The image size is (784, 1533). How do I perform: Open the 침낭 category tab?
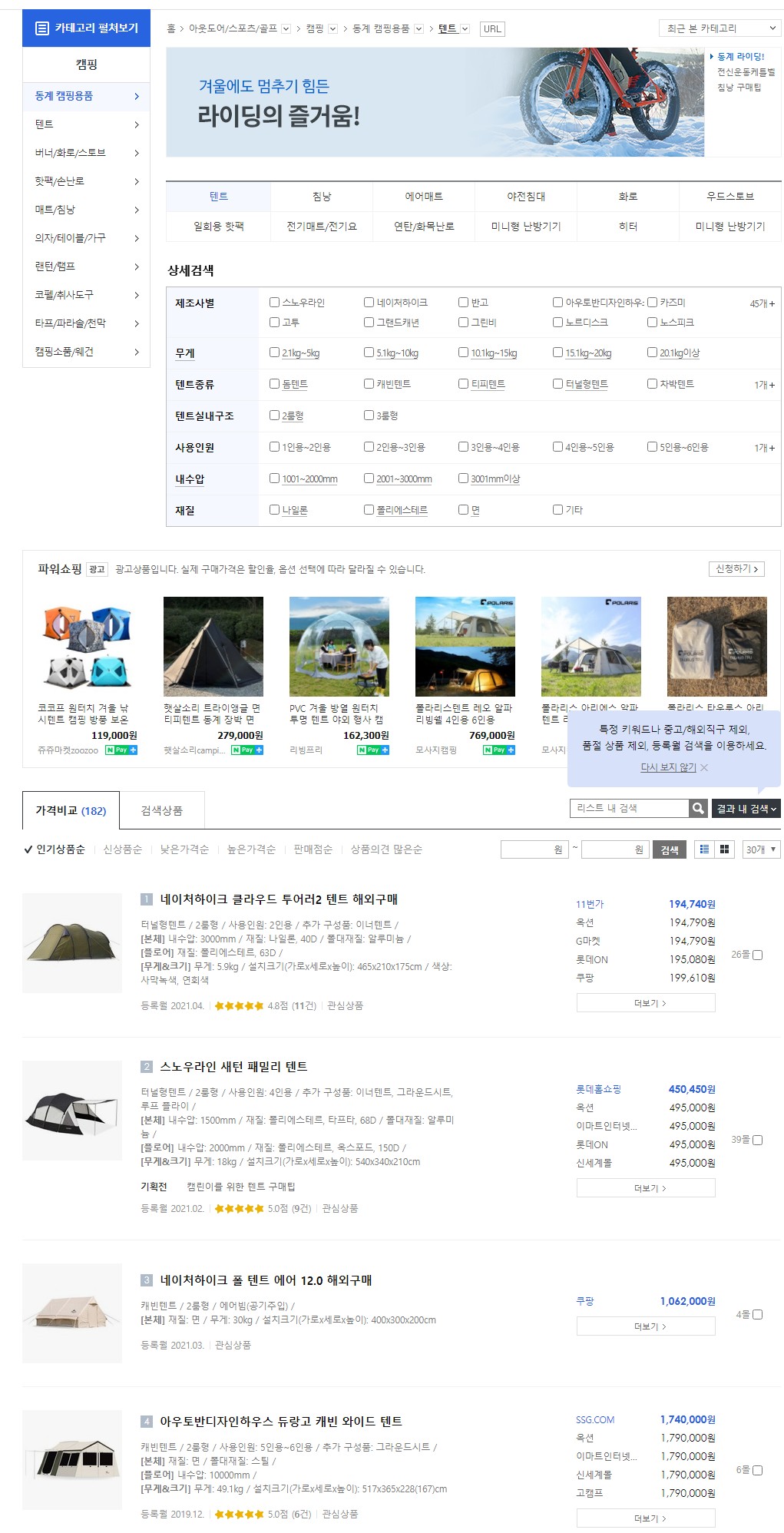click(x=322, y=197)
